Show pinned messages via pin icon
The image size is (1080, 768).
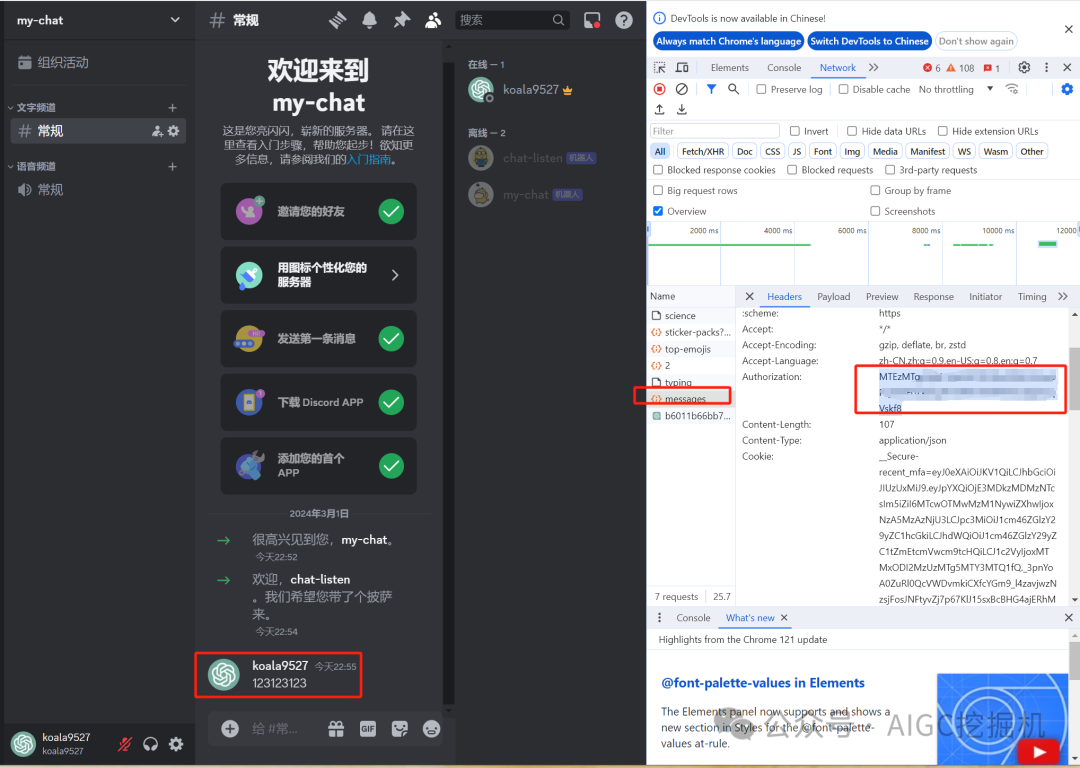(402, 20)
